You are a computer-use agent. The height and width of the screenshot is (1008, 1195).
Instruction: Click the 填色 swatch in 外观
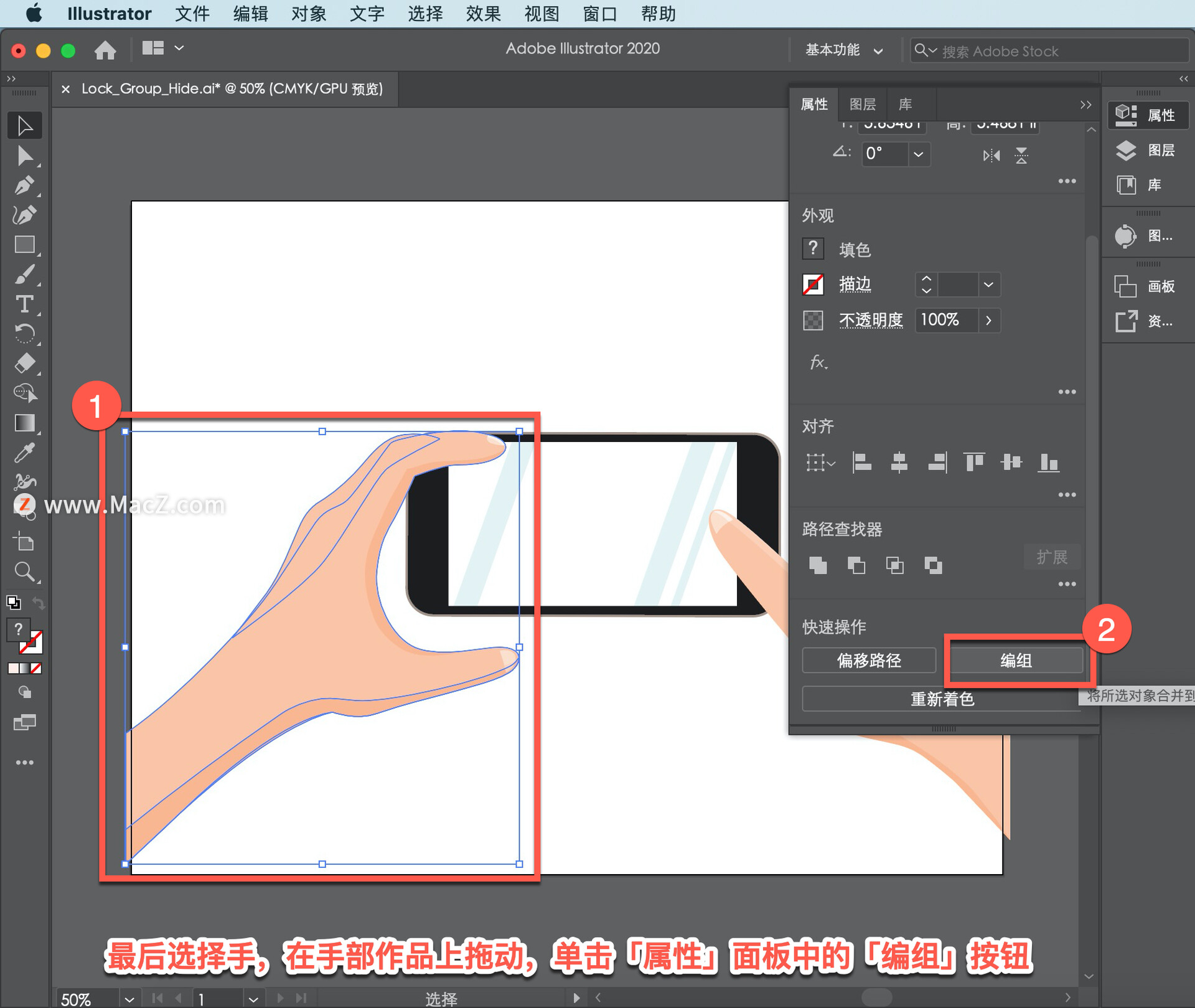pyautogui.click(x=813, y=248)
